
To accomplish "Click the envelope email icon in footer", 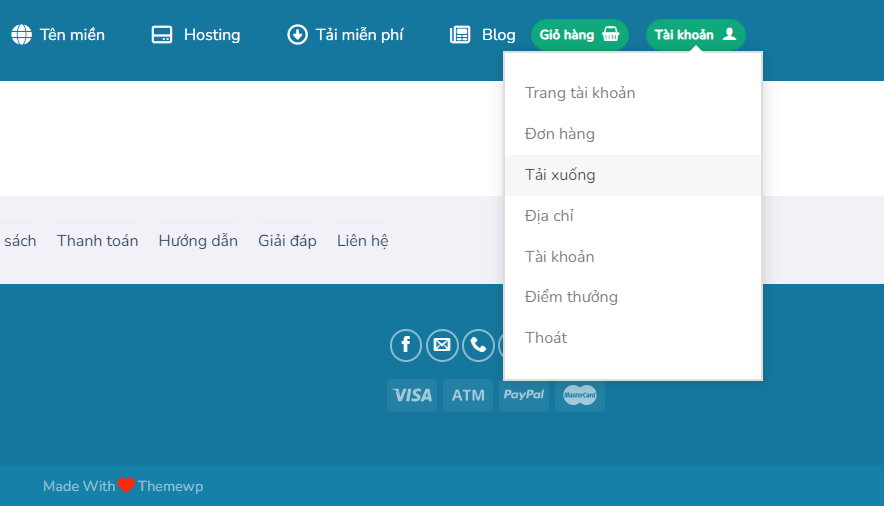I will (442, 345).
